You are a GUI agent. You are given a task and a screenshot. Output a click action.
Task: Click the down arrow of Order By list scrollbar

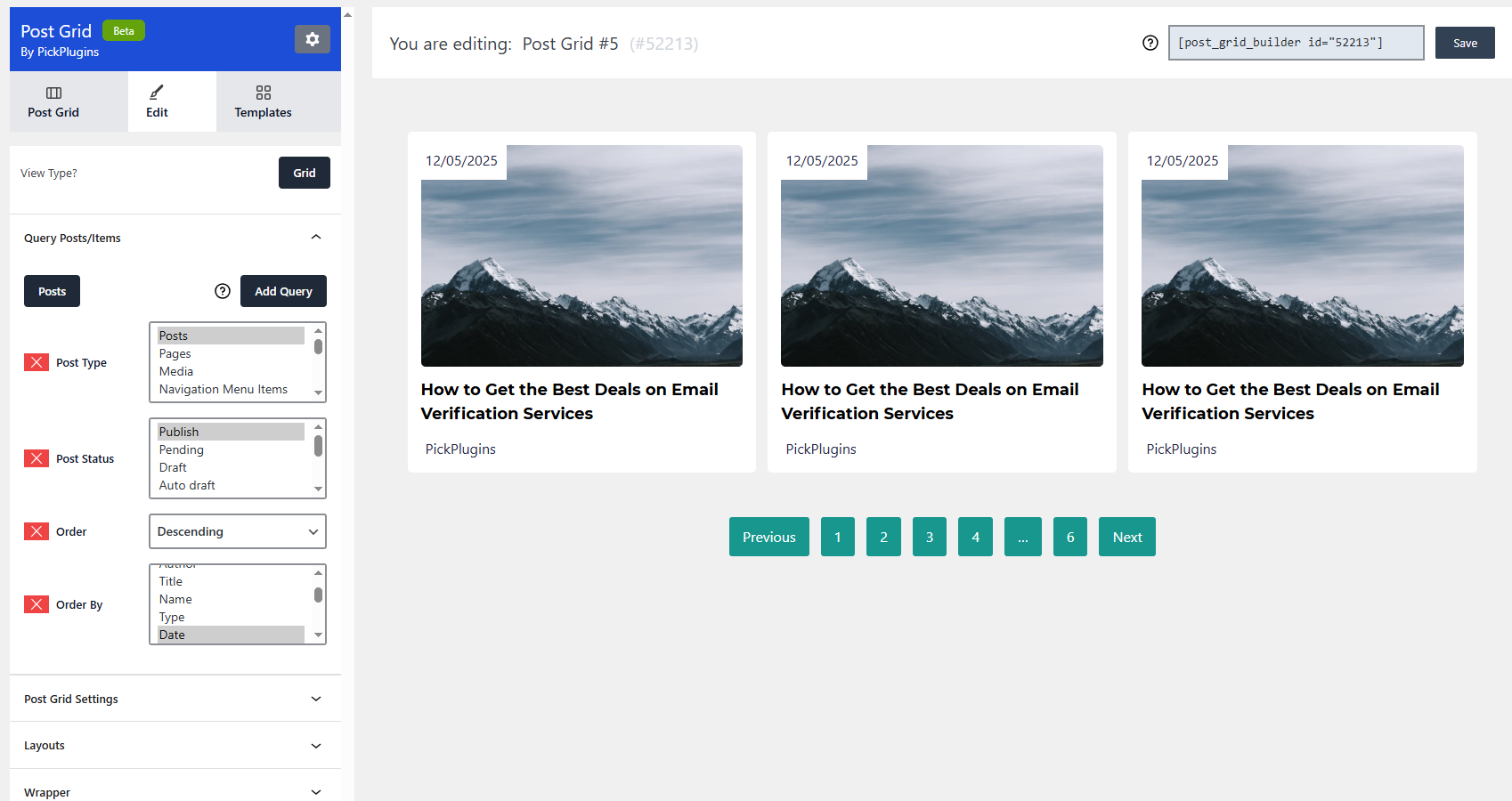coord(318,635)
